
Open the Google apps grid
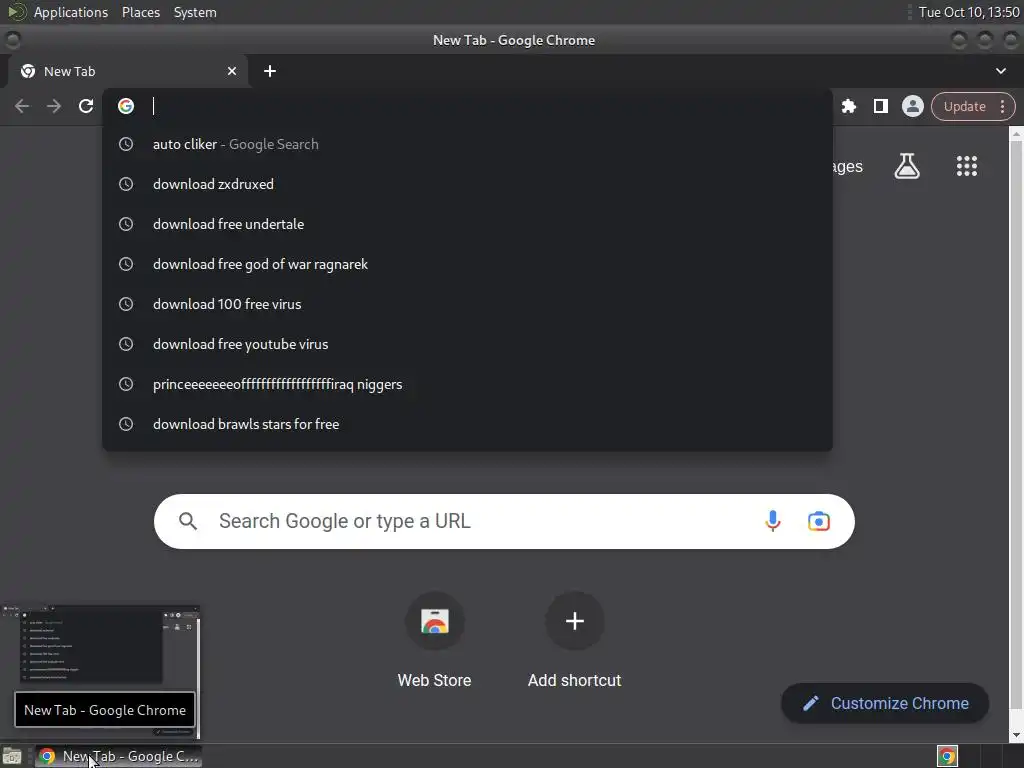[x=967, y=166]
